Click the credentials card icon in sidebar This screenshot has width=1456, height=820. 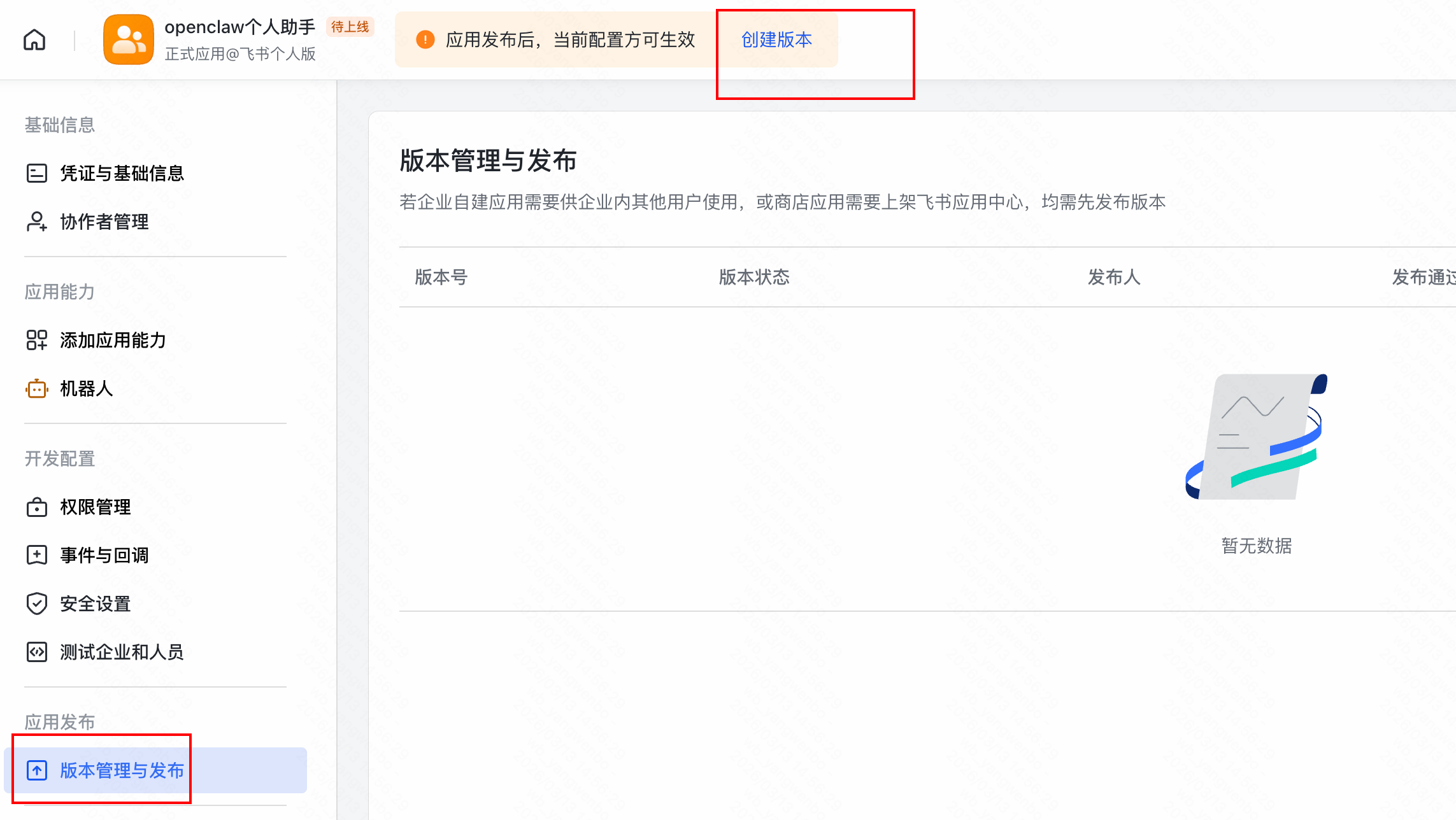[36, 173]
